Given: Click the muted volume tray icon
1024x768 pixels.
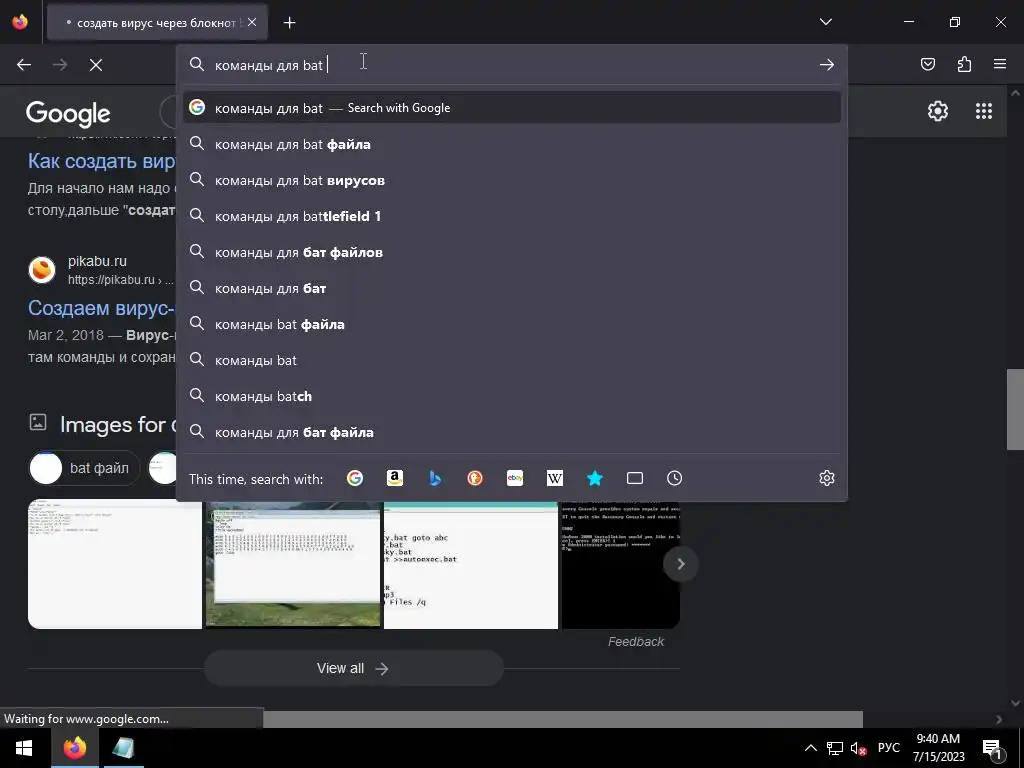Looking at the screenshot, I should click(x=858, y=748).
